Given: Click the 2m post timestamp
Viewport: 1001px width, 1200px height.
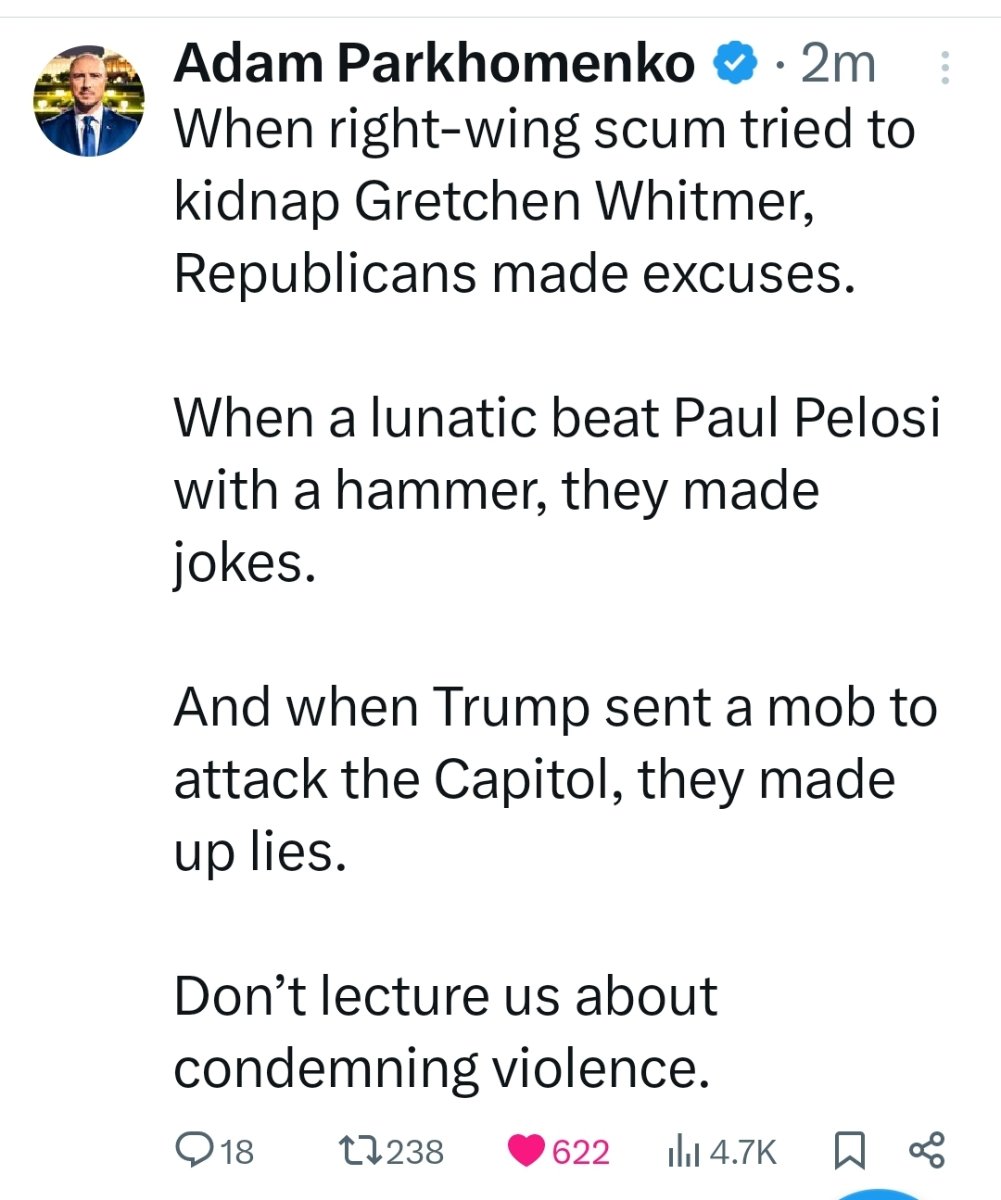Looking at the screenshot, I should (838, 66).
